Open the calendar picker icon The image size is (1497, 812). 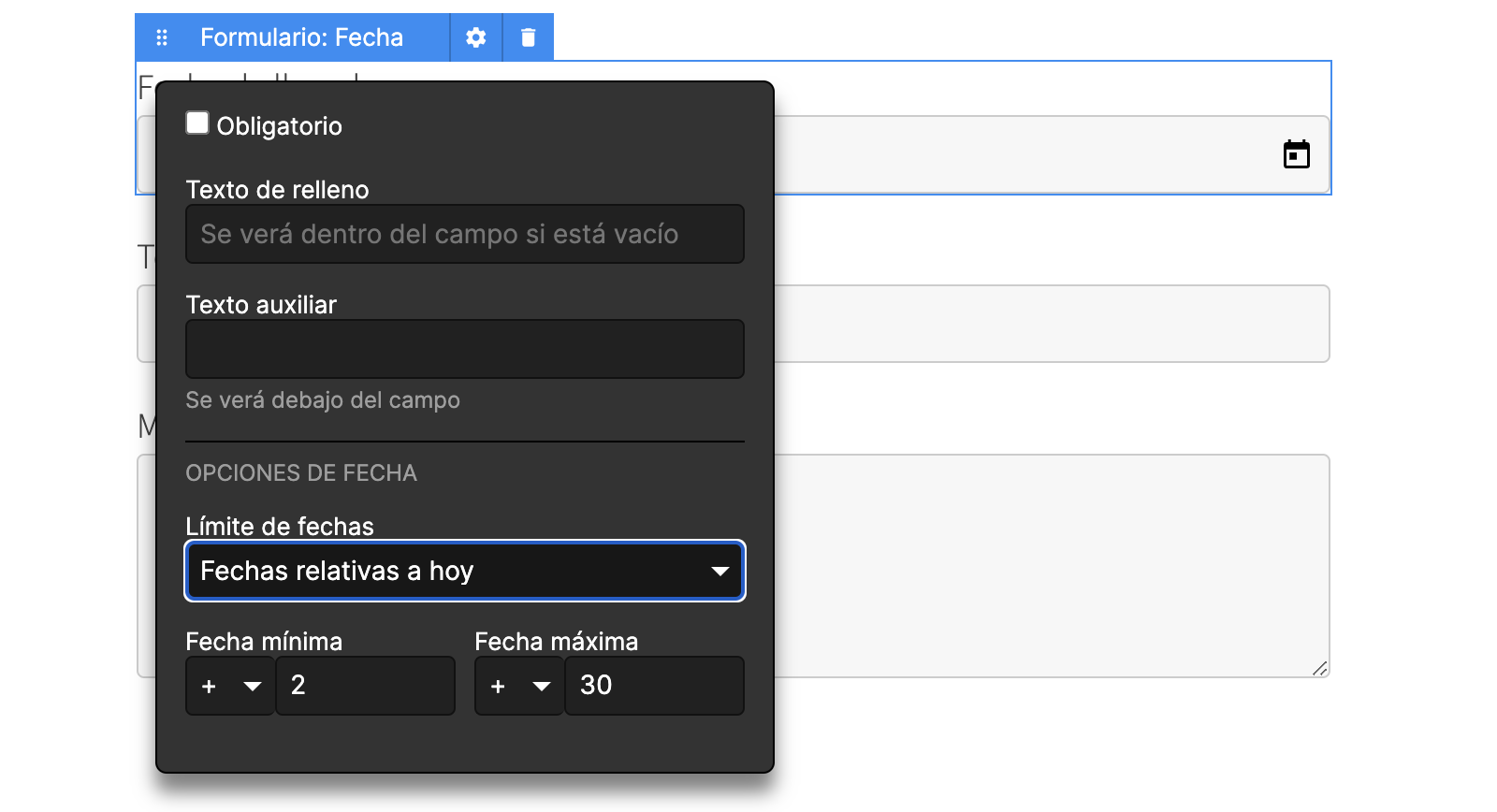(1297, 154)
